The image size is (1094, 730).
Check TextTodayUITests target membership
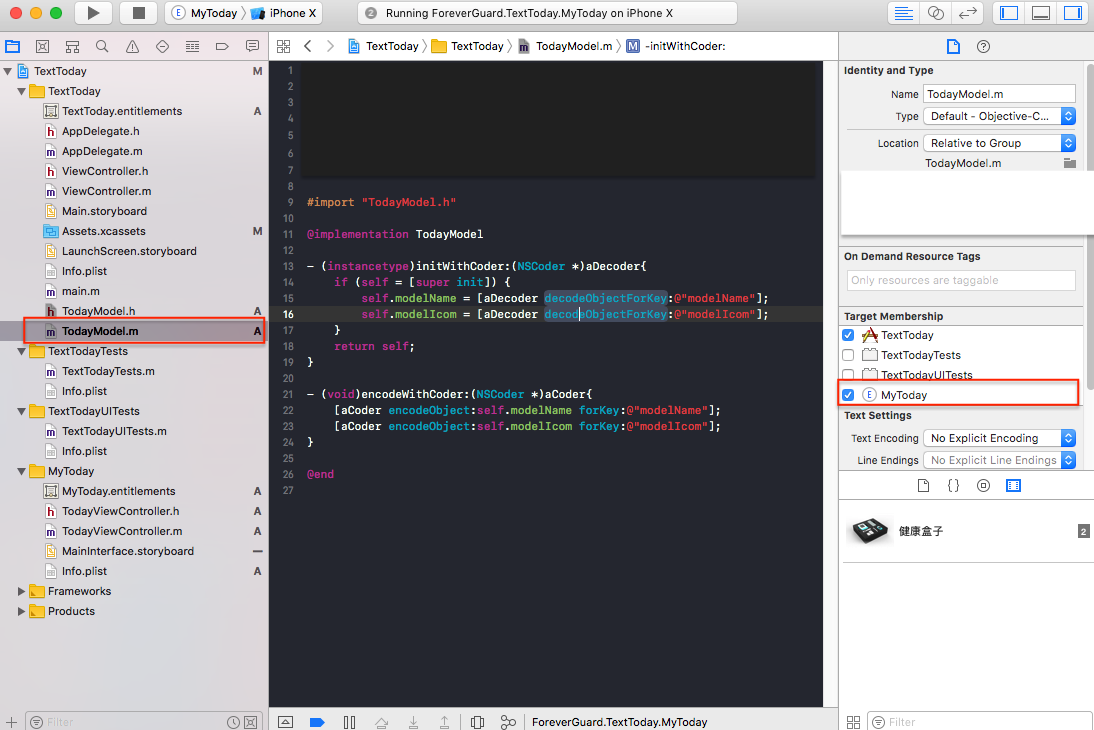tap(848, 375)
